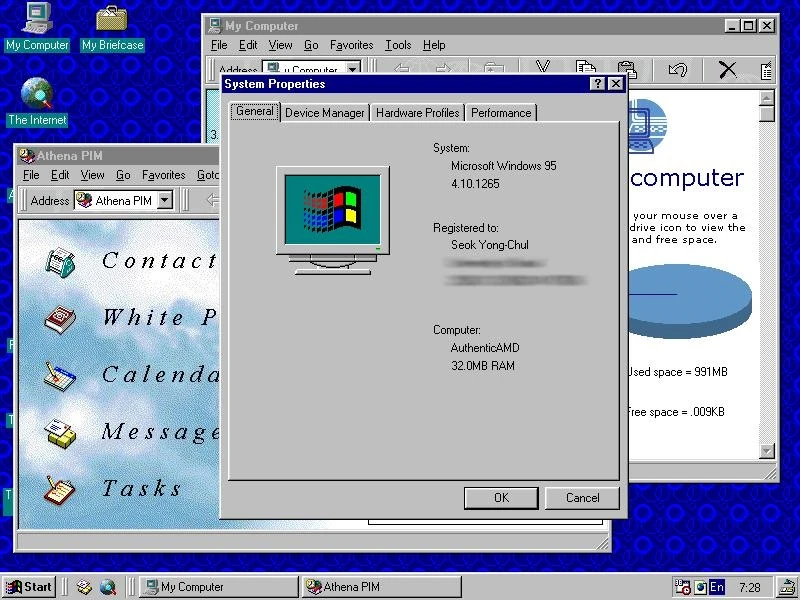800x600 pixels.
Task: Cancel the System Properties dialog
Action: tap(582, 497)
